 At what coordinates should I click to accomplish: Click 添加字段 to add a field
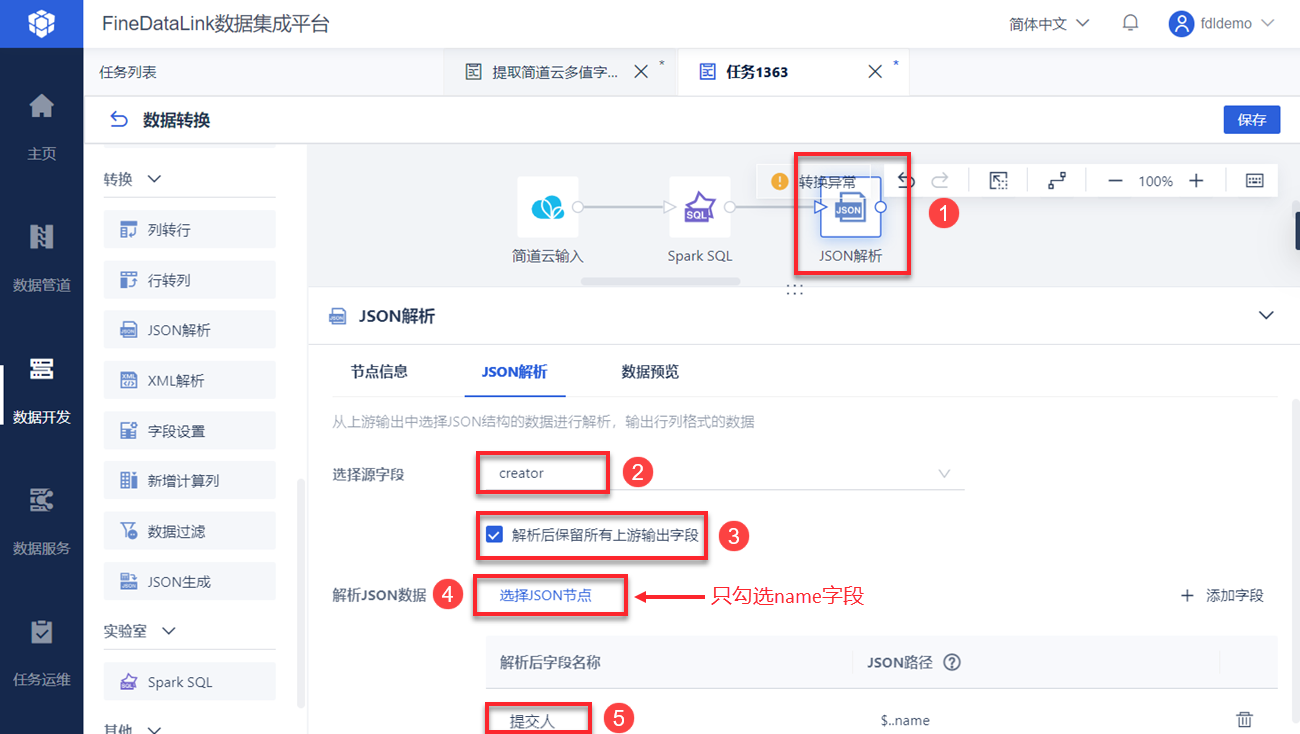point(1222,595)
